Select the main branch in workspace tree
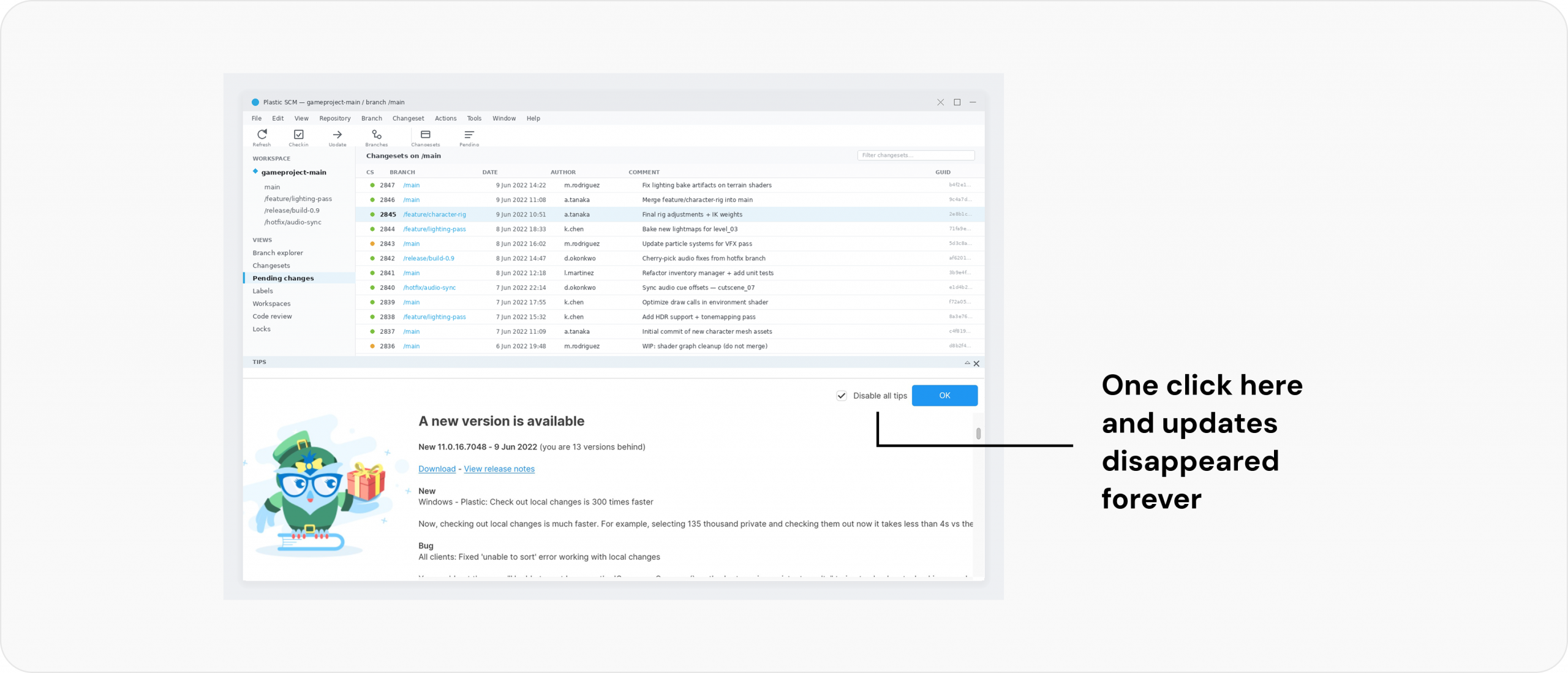Screen dimensions: 1568x673 pos(272,187)
